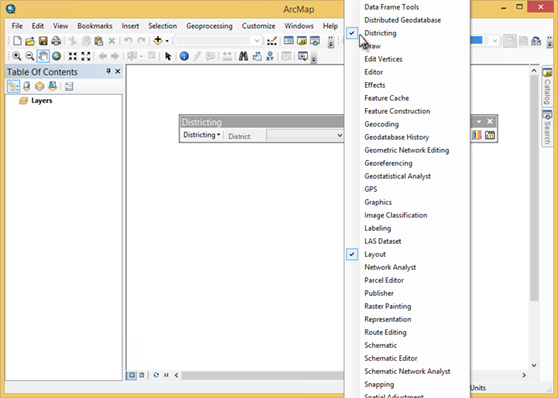Open the Add Data button
This screenshot has width=558, height=398.
[158, 41]
